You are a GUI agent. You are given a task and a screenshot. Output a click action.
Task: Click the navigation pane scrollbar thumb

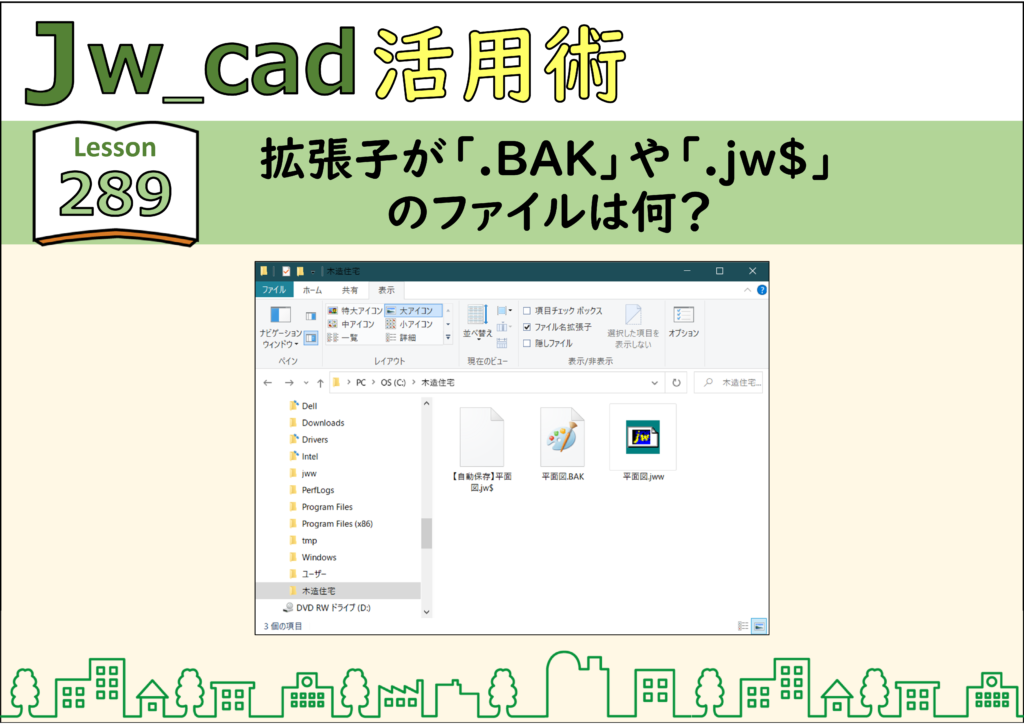[x=426, y=533]
